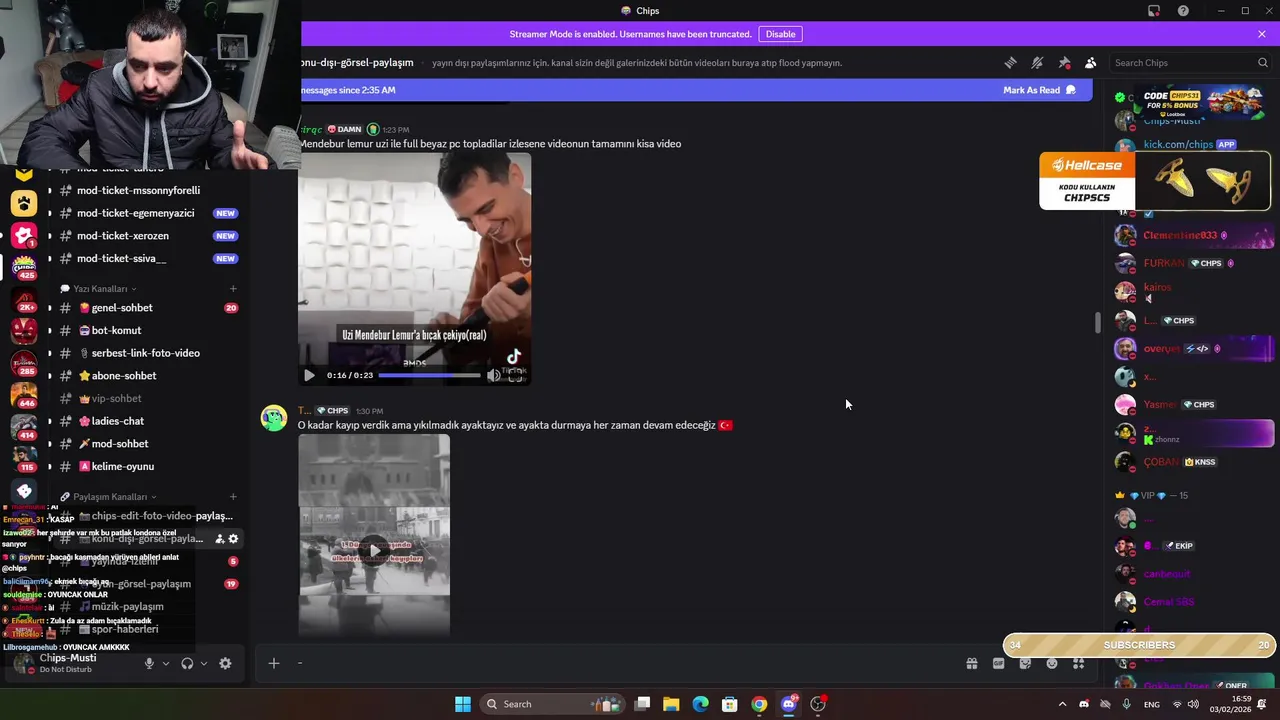Open microphone input options arrow
The width and height of the screenshot is (1280, 720).
click(x=166, y=663)
